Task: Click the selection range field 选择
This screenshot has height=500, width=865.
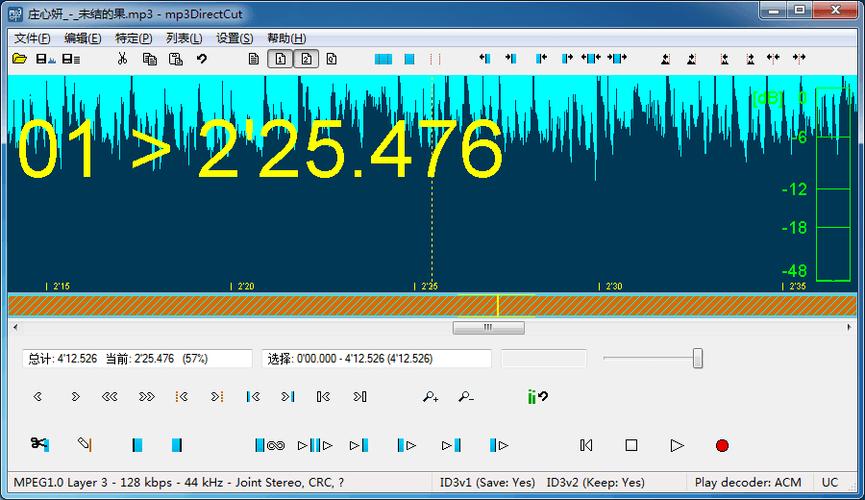Action: pos(376,359)
